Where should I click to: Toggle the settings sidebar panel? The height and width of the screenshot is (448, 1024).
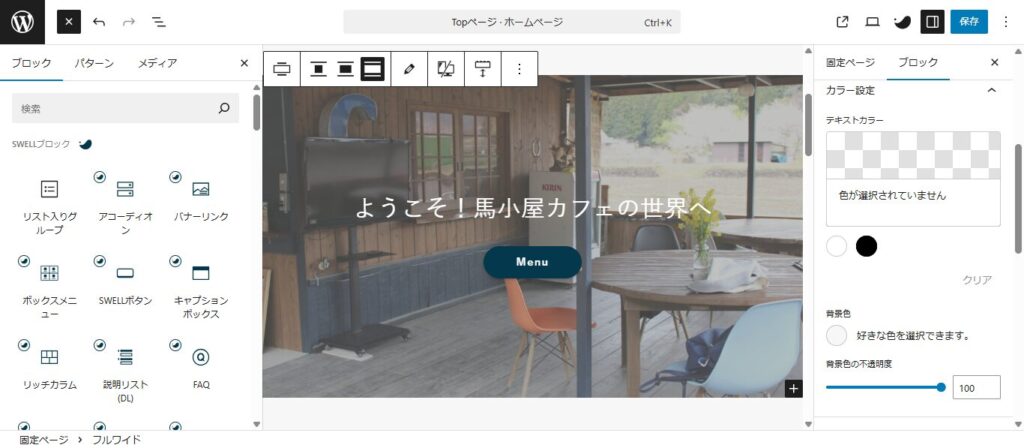coord(933,22)
